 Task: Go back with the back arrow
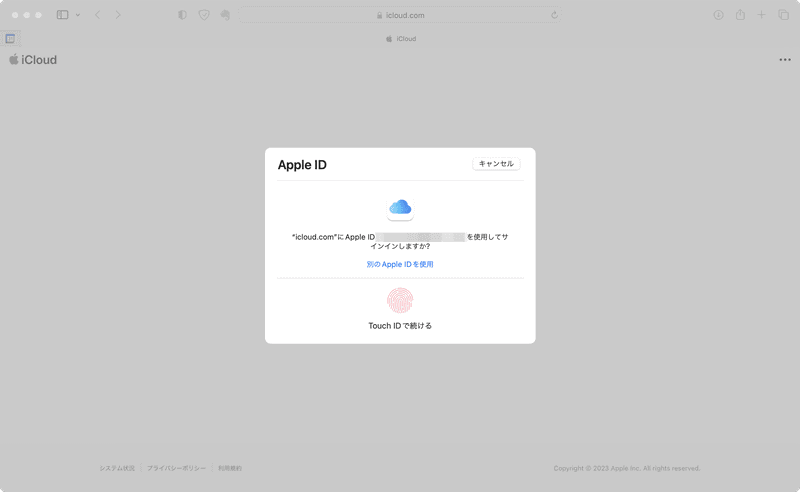coord(97,15)
